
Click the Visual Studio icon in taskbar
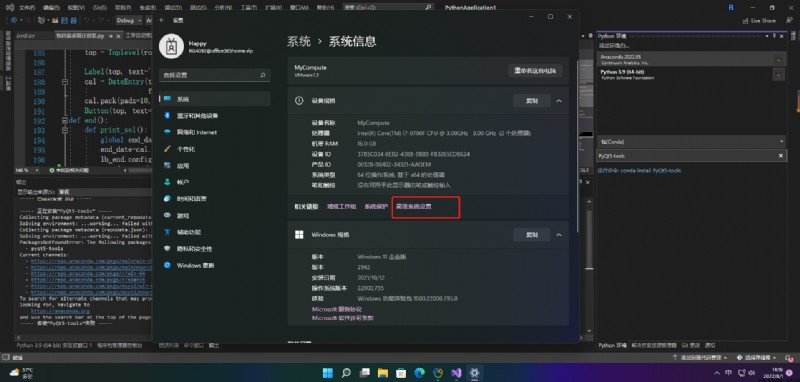pyautogui.click(x=456, y=373)
